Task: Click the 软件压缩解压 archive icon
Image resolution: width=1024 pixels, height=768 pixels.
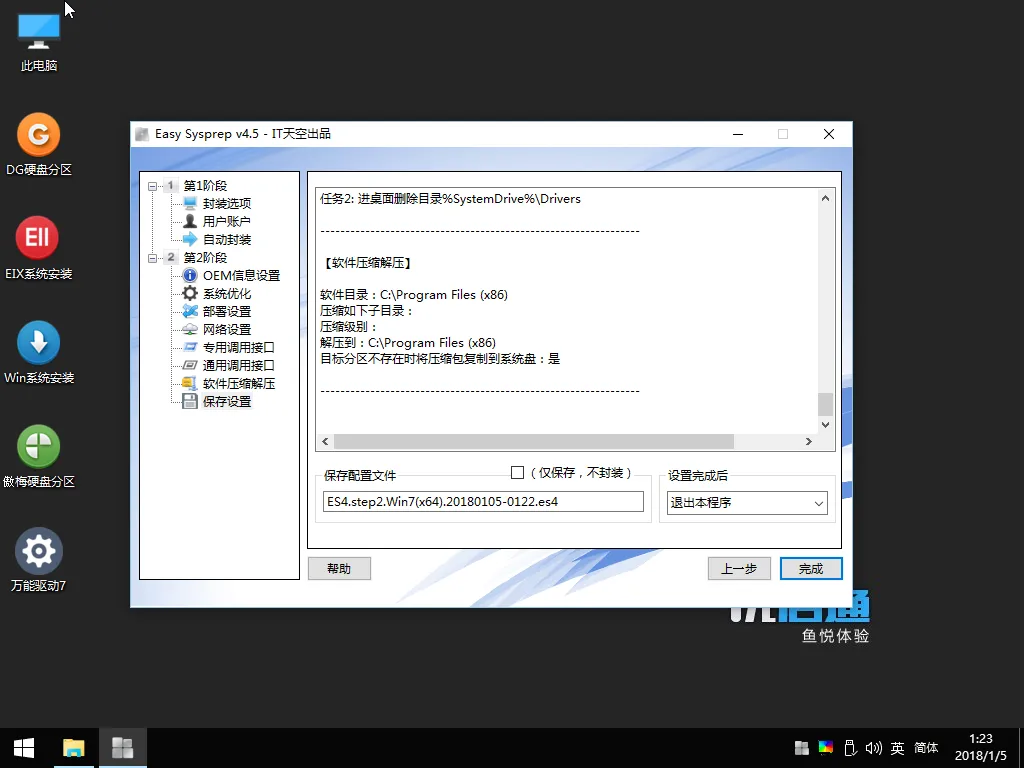Action: (190, 383)
